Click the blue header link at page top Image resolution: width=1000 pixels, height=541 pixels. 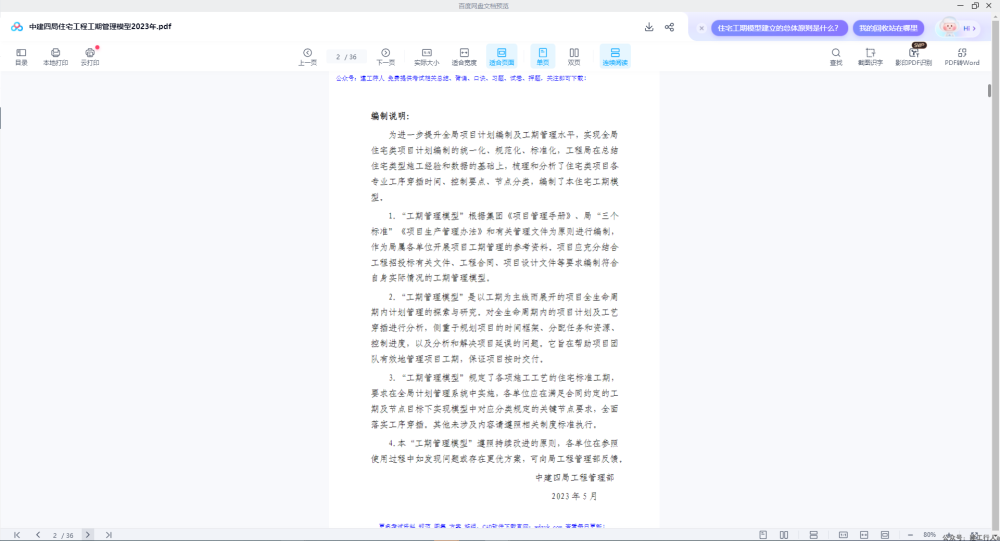[461, 78]
